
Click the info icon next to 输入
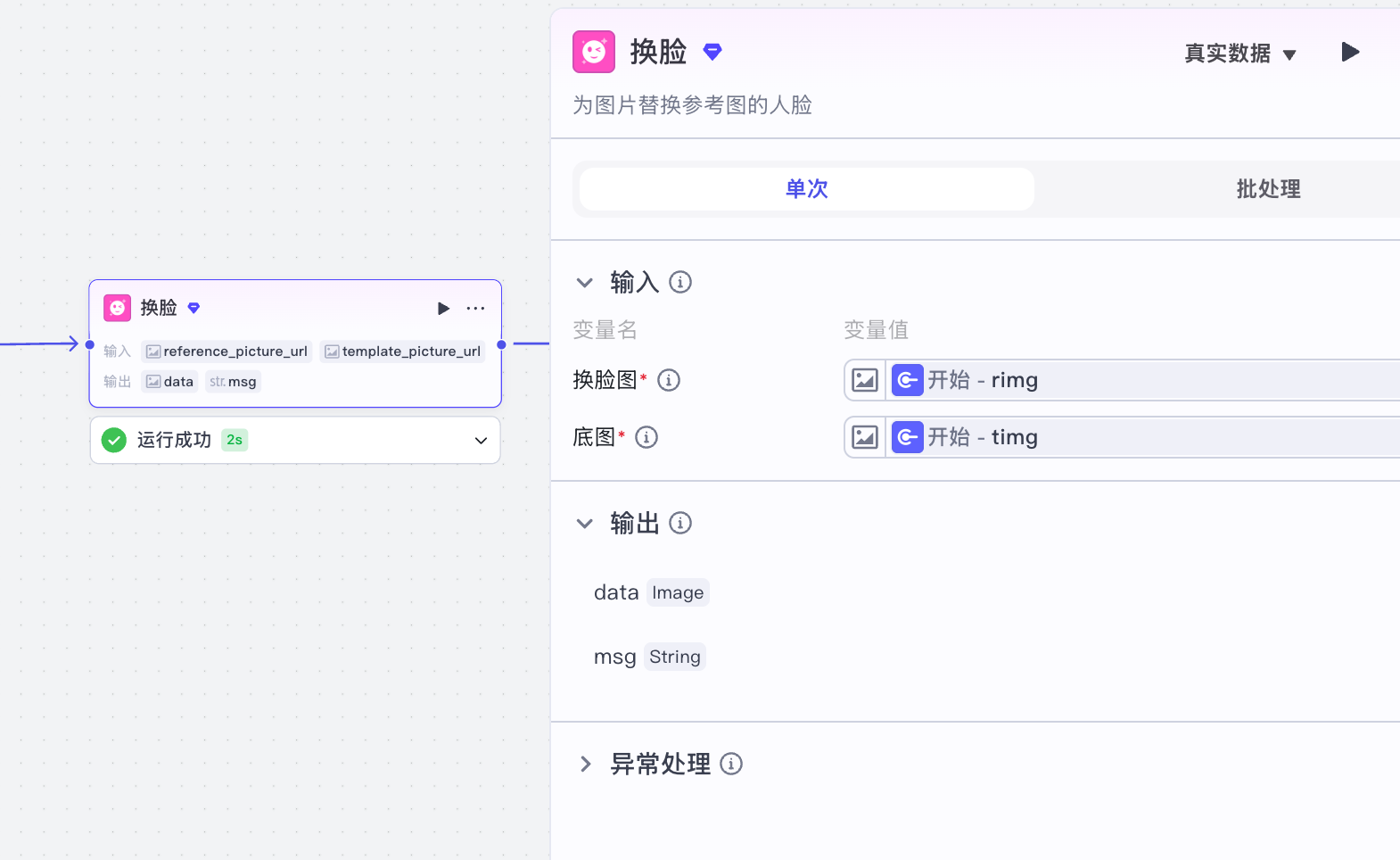pos(680,283)
